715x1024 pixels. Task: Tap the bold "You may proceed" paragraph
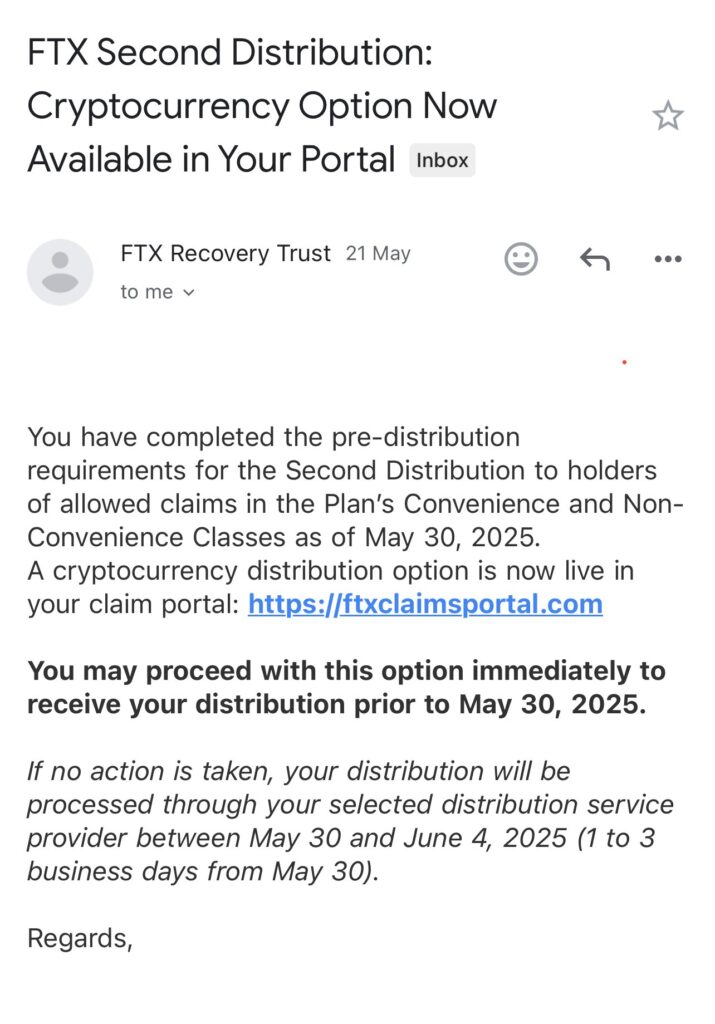(x=345, y=687)
